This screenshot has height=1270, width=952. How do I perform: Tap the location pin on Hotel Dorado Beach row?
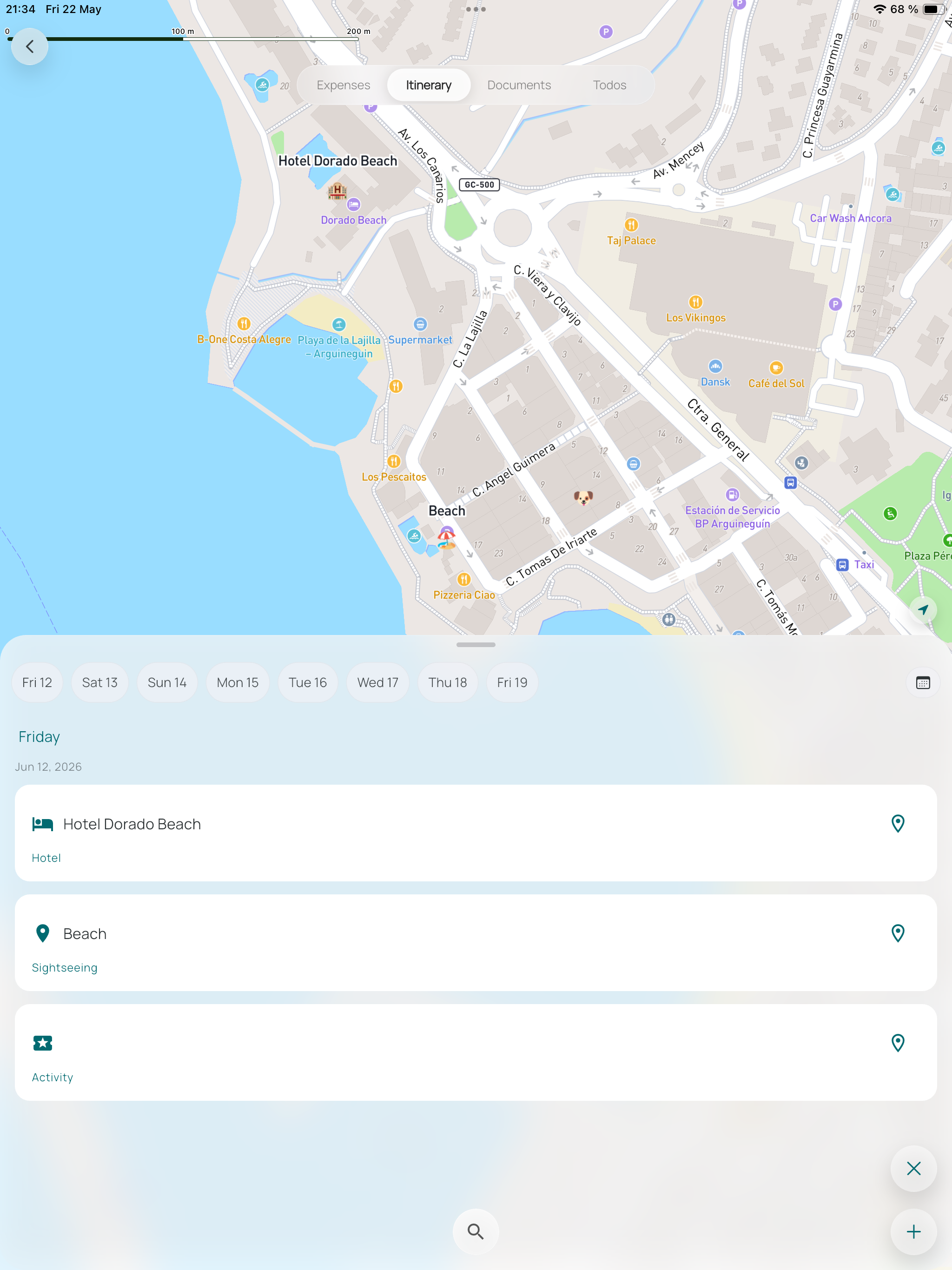click(898, 824)
